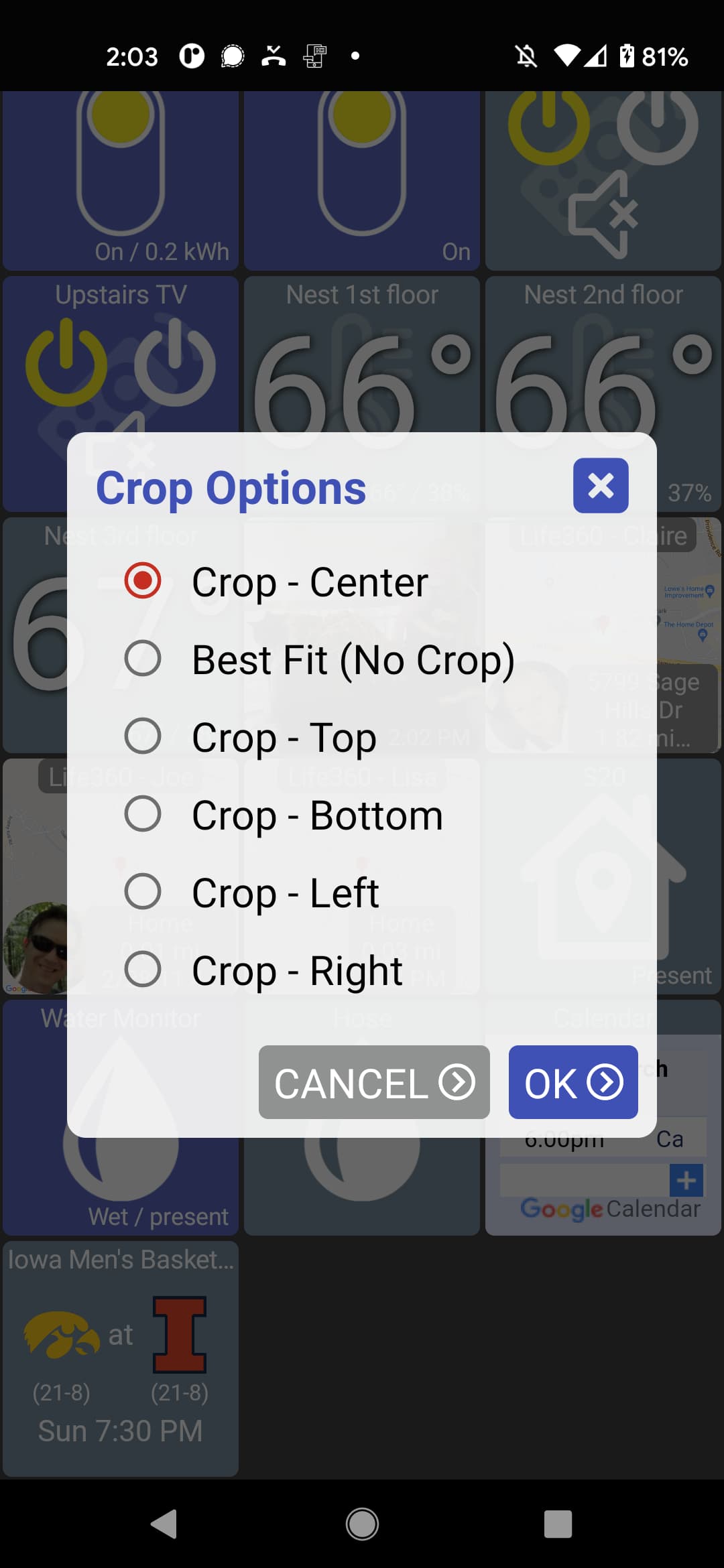
Task: Tap the Android back navigation button
Action: [164, 1524]
